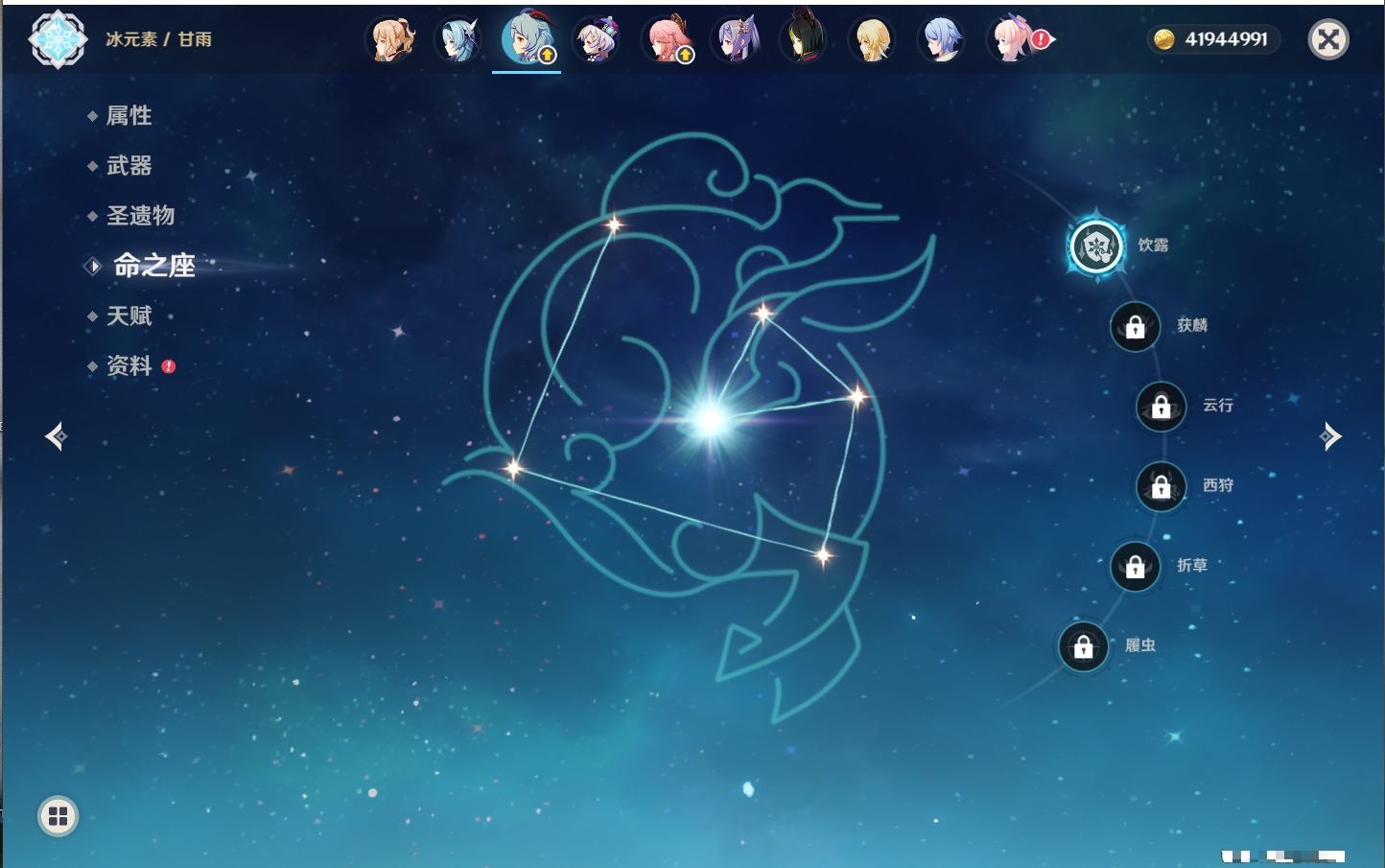Click the red alert badge beside 资料
Image resolution: width=1385 pixels, height=868 pixels.
tap(169, 366)
